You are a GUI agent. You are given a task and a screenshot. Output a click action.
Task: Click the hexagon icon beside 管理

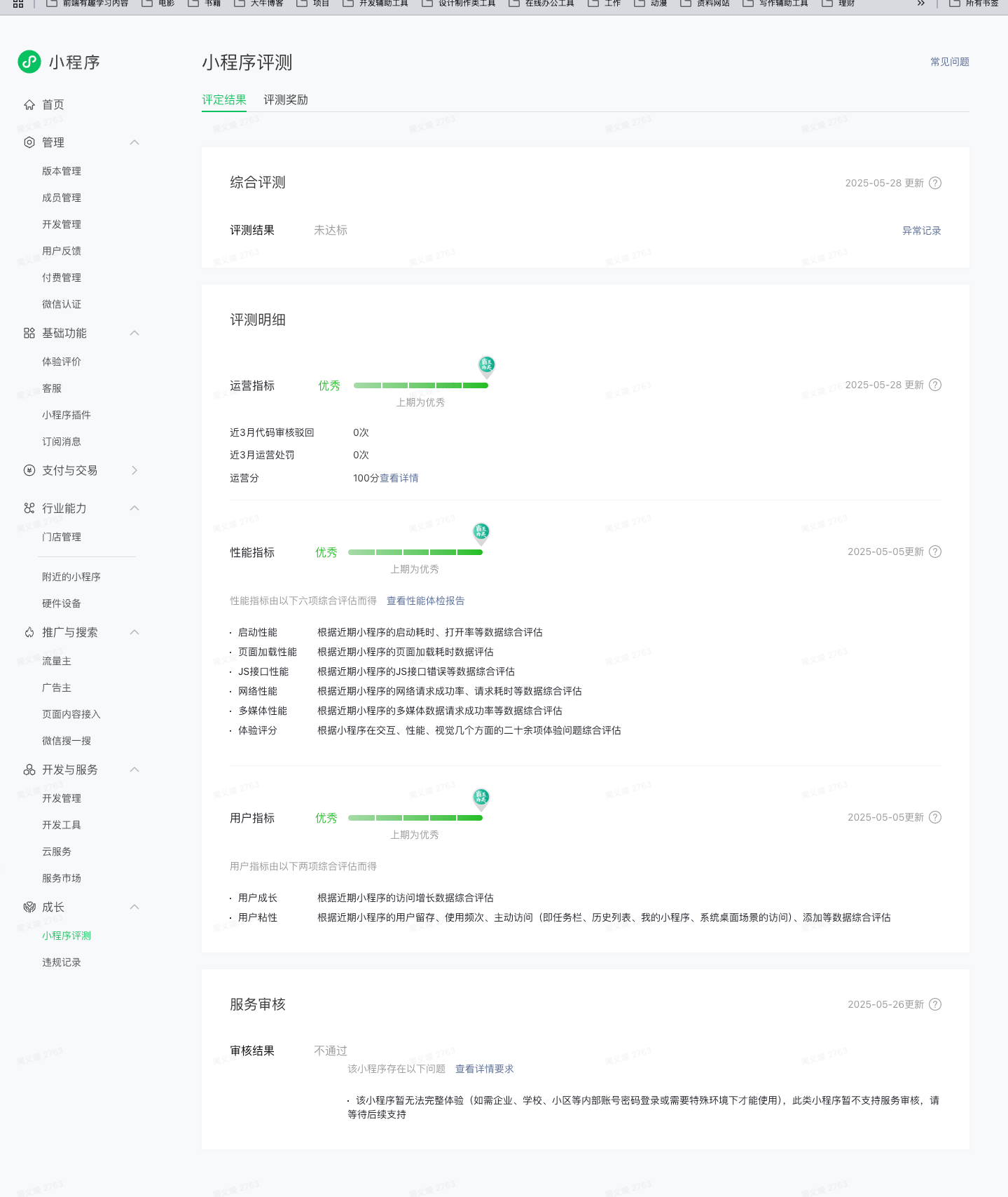[x=29, y=142]
